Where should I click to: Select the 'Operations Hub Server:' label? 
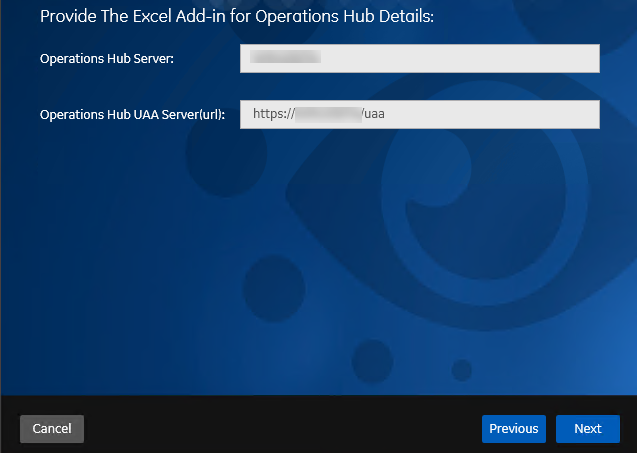tap(107, 59)
